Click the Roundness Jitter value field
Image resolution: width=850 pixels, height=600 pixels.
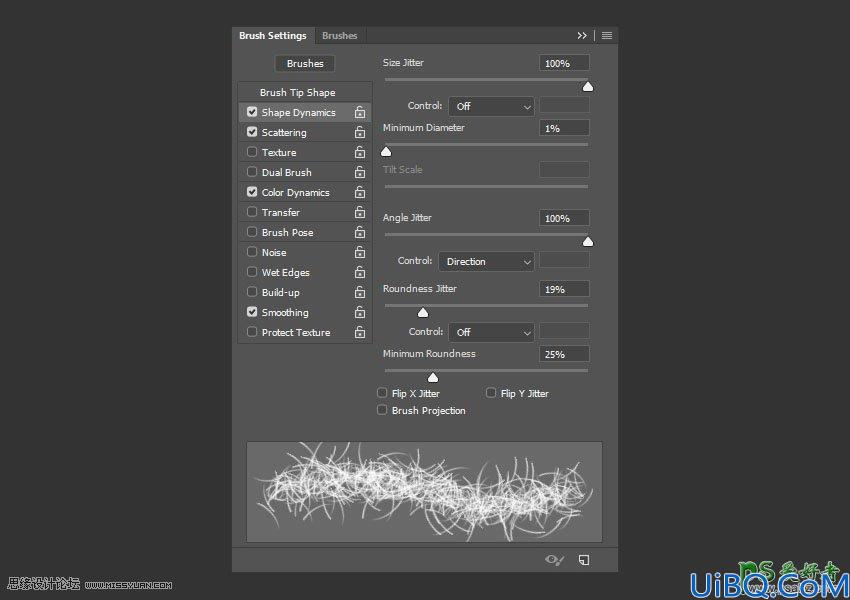coord(564,289)
